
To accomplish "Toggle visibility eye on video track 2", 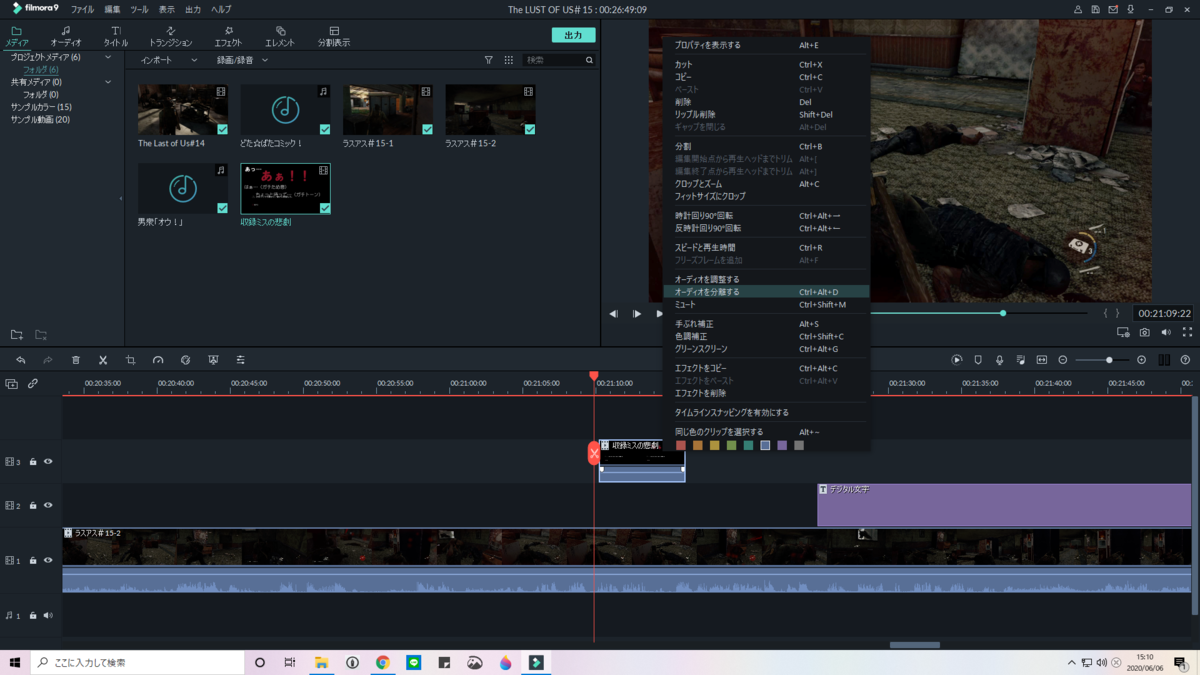I will click(48, 506).
